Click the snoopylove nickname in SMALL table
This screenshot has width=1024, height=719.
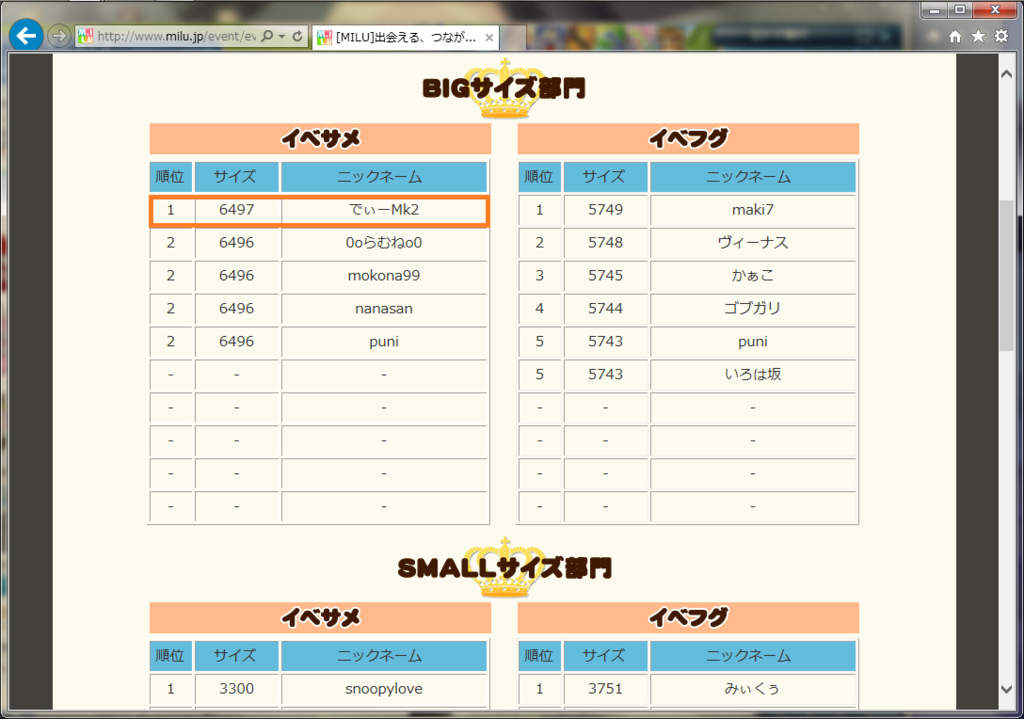[383, 689]
